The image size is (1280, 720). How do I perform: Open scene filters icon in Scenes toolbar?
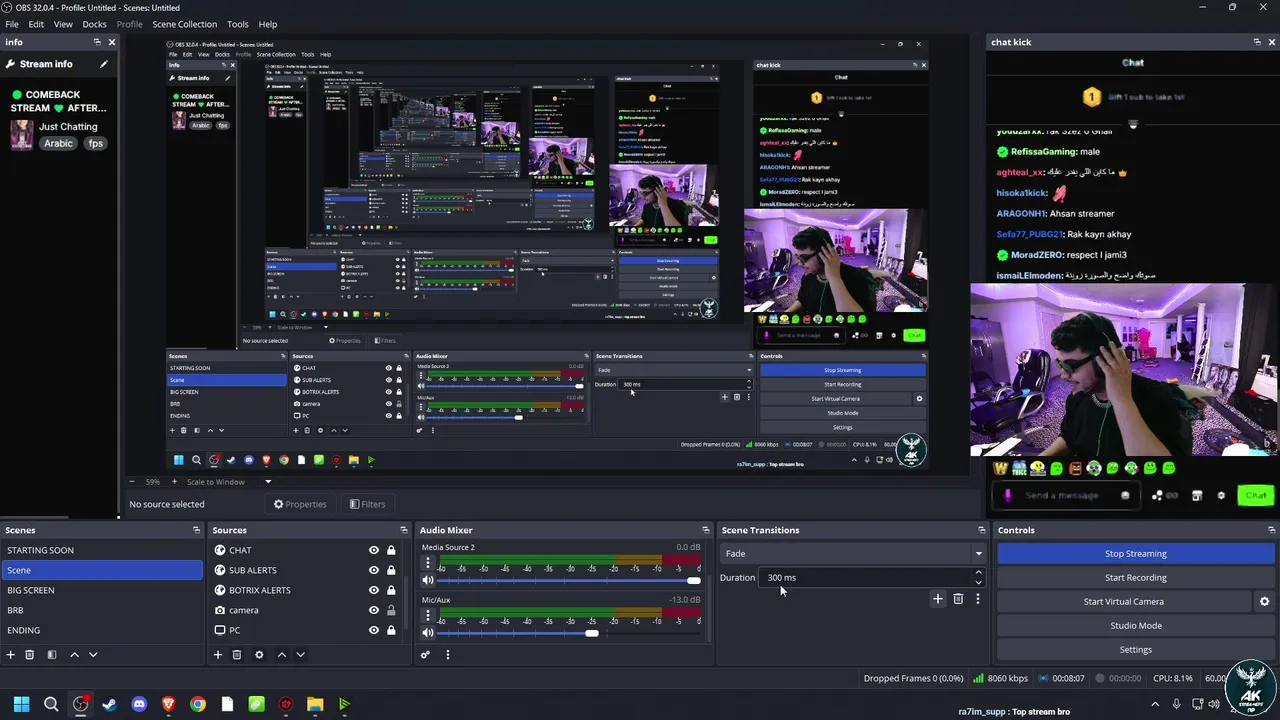pos(52,655)
